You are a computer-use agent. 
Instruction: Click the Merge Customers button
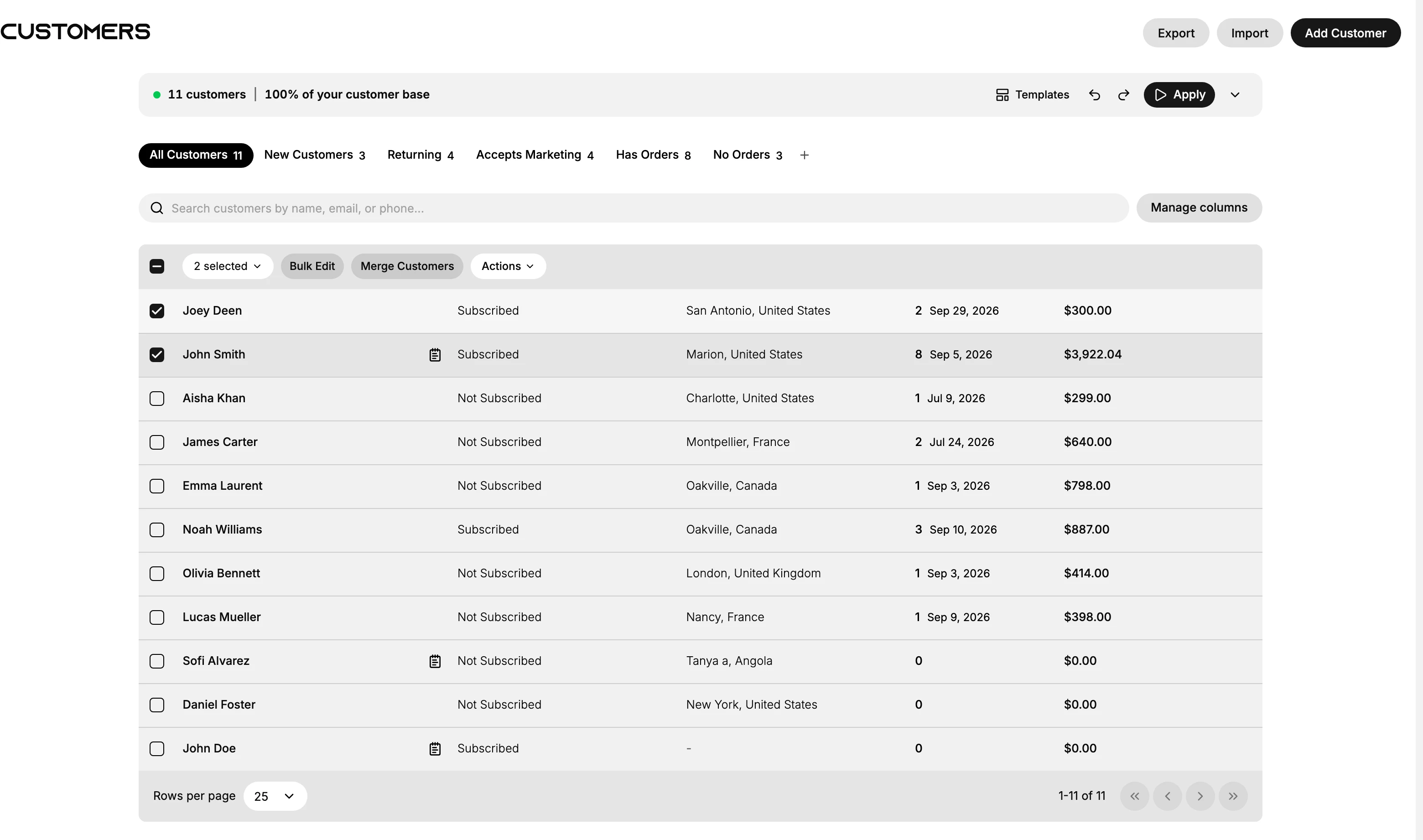coord(407,267)
